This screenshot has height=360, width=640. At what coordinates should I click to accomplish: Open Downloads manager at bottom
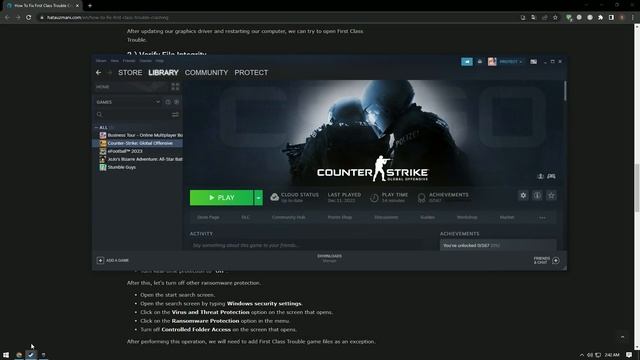point(329,258)
